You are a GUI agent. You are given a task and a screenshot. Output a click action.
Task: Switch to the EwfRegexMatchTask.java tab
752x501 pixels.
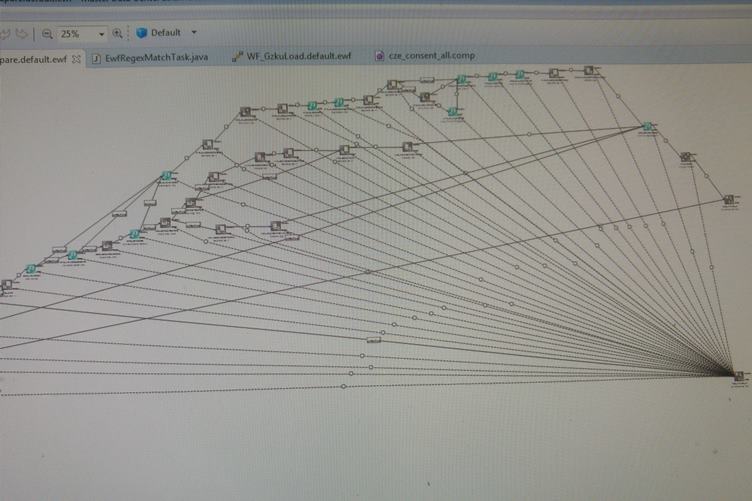(156, 58)
